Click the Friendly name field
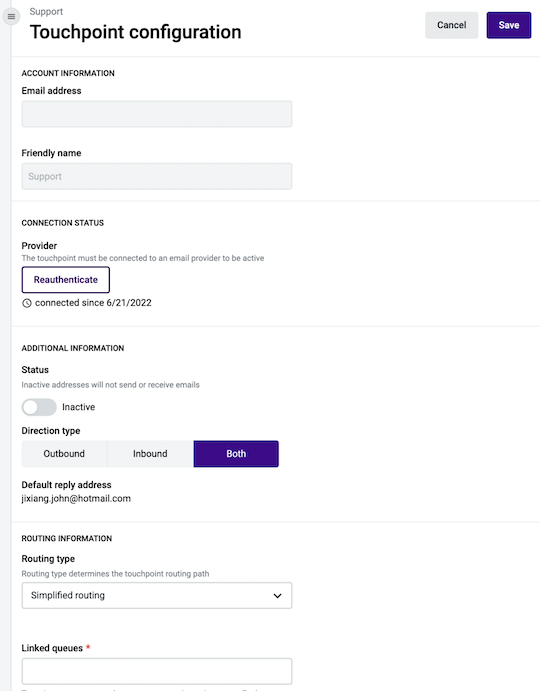The height and width of the screenshot is (691, 540). (157, 176)
